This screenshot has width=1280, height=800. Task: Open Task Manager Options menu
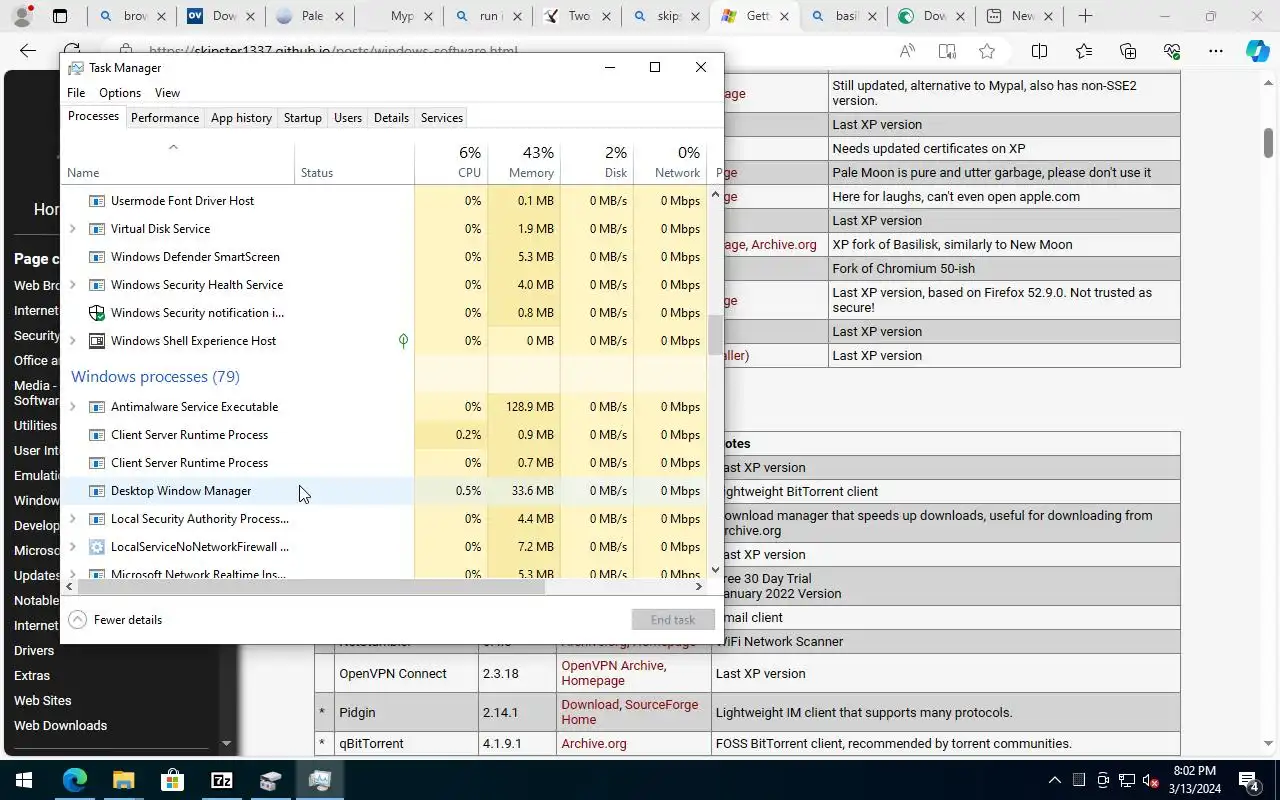click(x=120, y=93)
